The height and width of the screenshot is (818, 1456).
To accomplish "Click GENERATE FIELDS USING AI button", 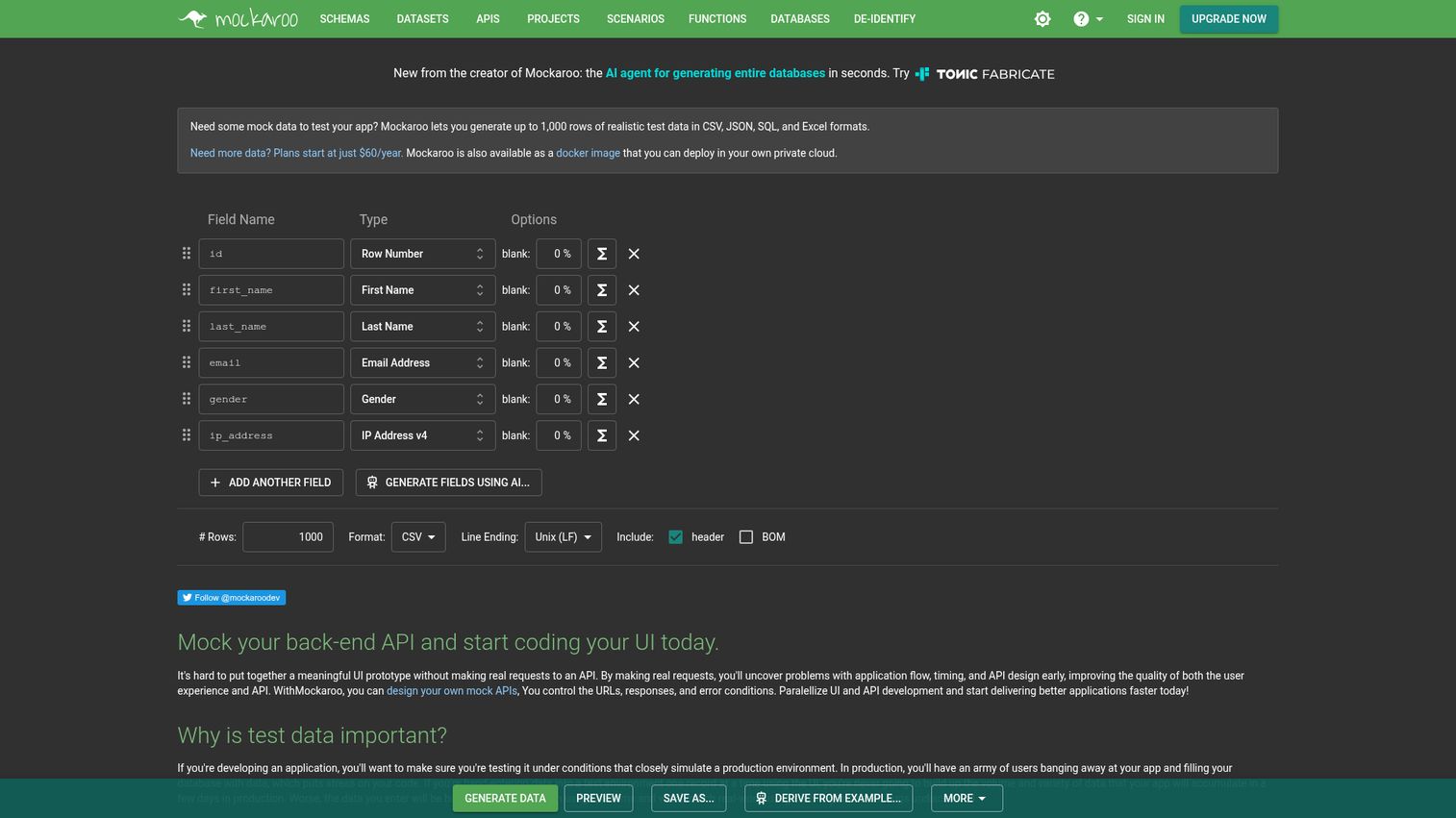I will [449, 483].
